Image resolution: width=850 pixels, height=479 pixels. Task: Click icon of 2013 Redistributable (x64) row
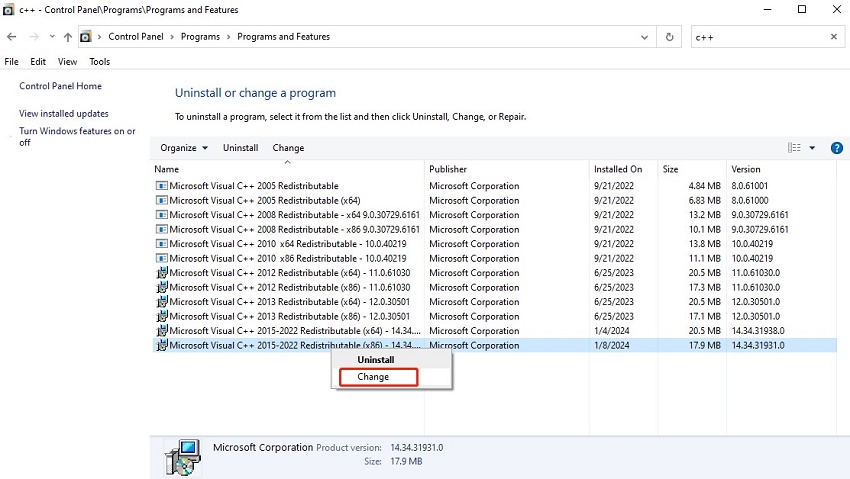[162, 302]
